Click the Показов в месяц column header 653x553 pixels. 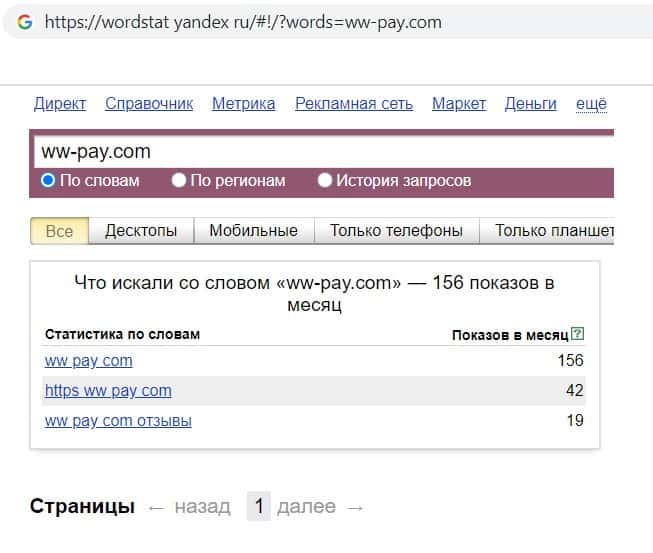510,335
